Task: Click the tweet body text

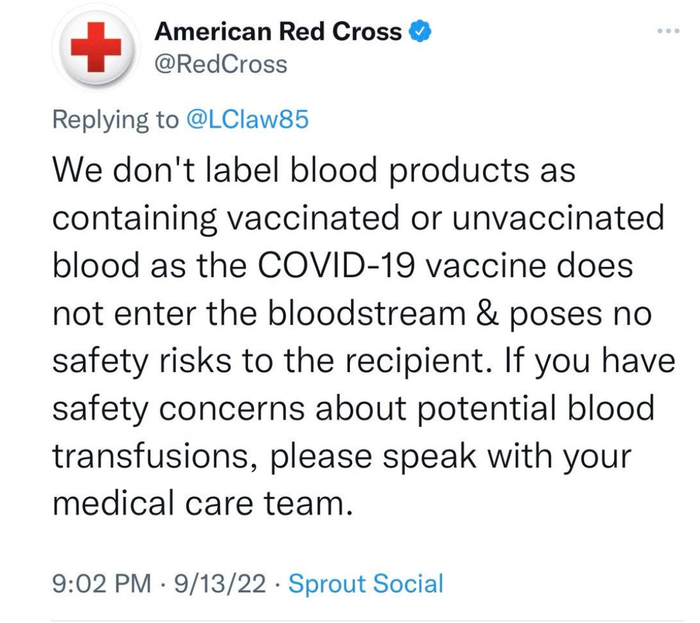Action: tap(364, 336)
